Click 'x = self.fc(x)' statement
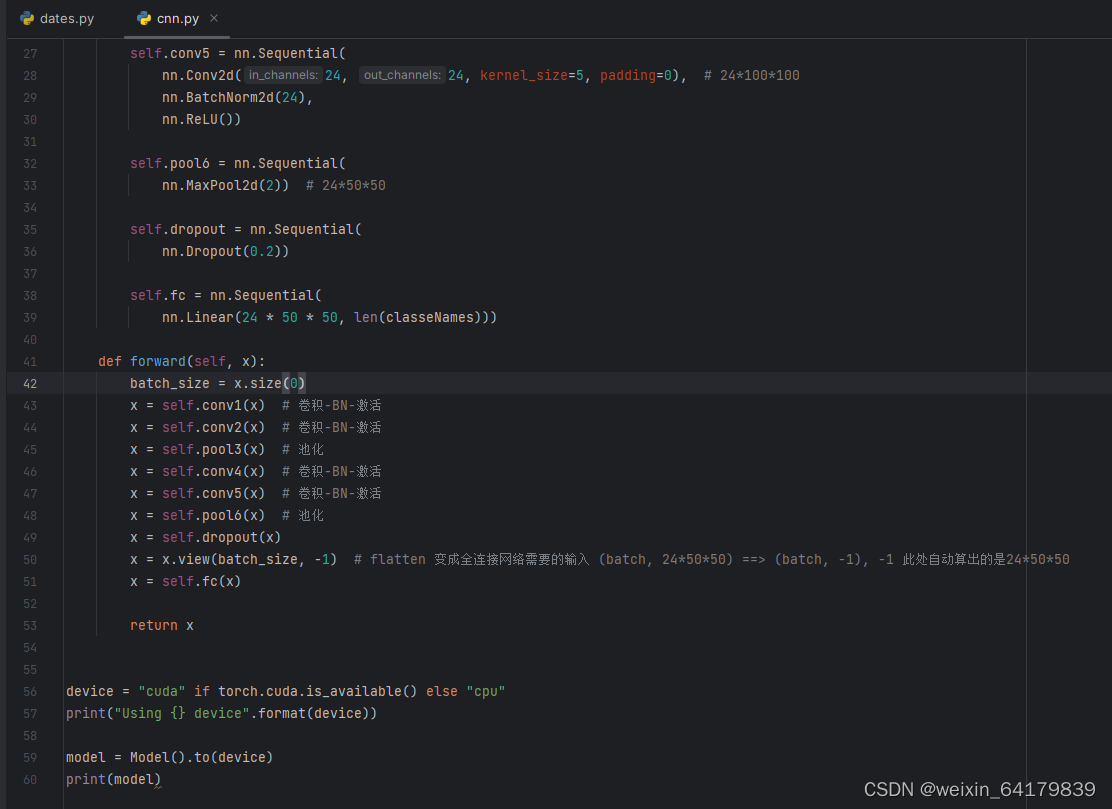Screen dimensions: 1112x809 (x=185, y=581)
